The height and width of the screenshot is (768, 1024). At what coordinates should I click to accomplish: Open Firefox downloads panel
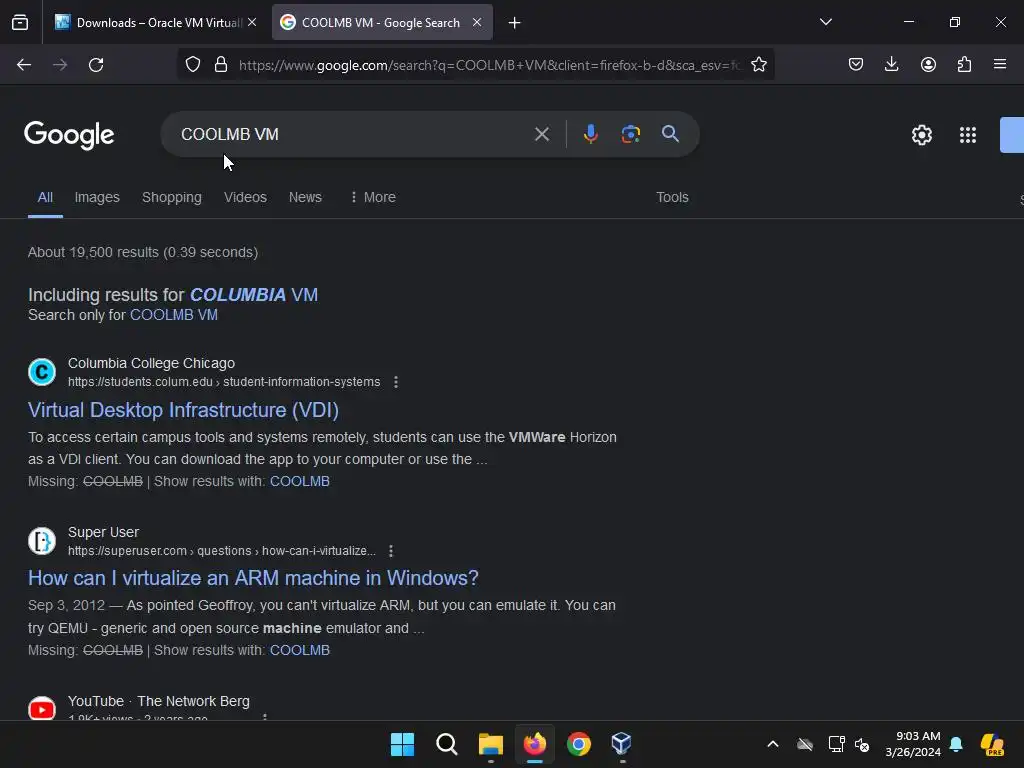pyautogui.click(x=891, y=64)
